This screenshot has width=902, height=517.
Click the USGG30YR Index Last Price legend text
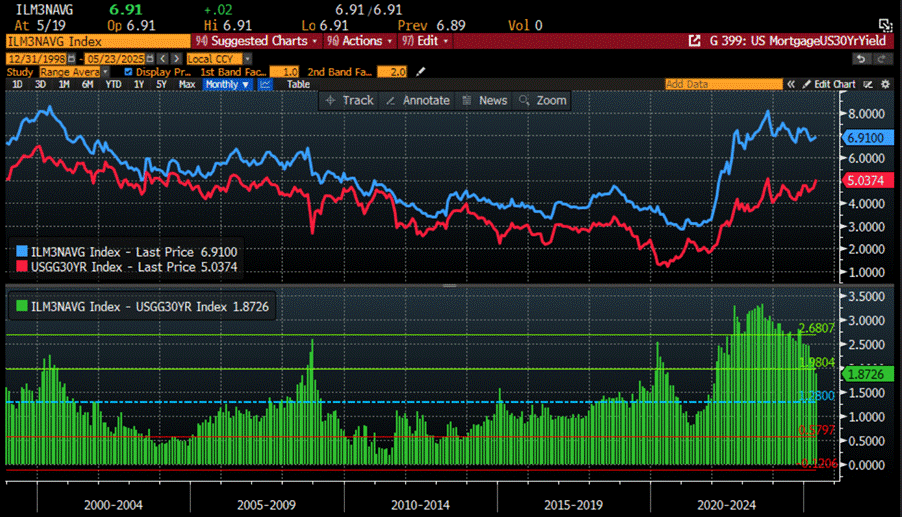pyautogui.click(x=134, y=267)
